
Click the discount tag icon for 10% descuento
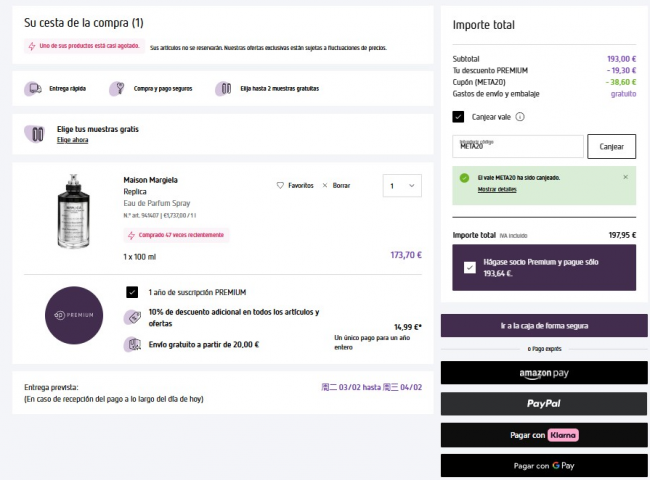click(132, 317)
